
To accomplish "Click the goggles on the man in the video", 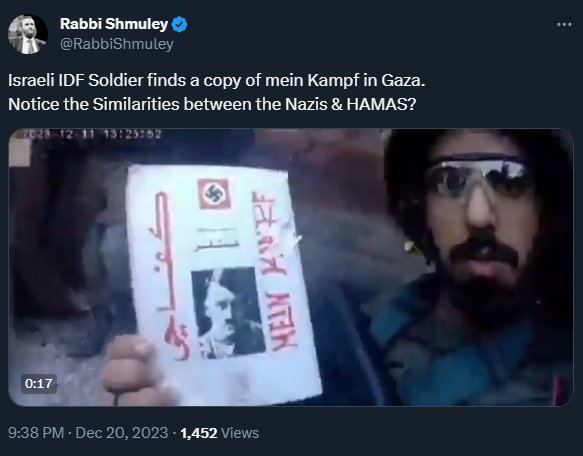I will pyautogui.click(x=478, y=178).
